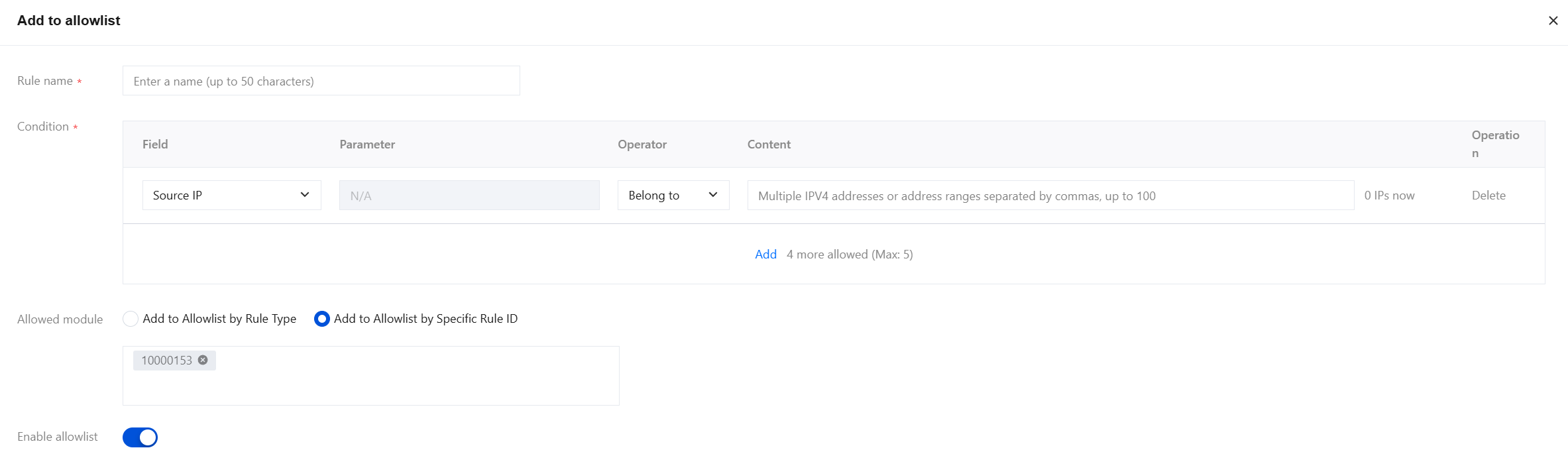Select Add to Allowlist by Rule Type
The height and width of the screenshot is (452, 1568).
coord(131,319)
